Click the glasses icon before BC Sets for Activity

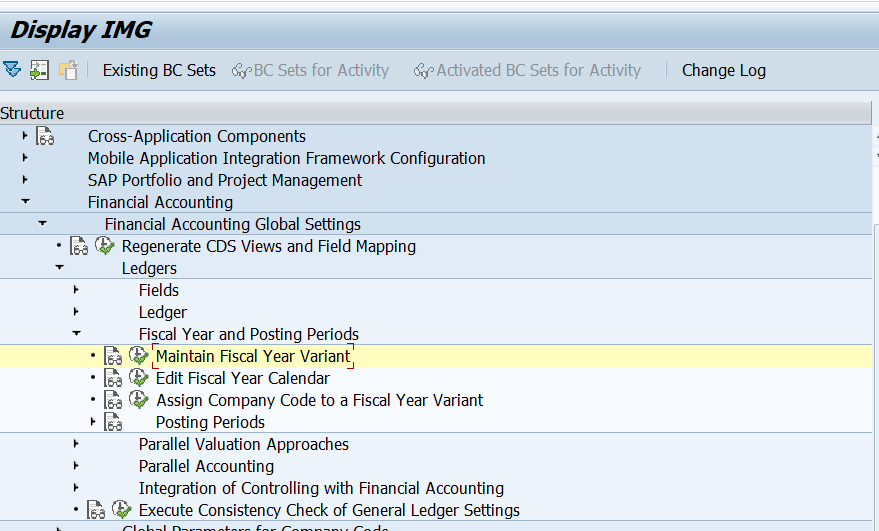click(242, 71)
